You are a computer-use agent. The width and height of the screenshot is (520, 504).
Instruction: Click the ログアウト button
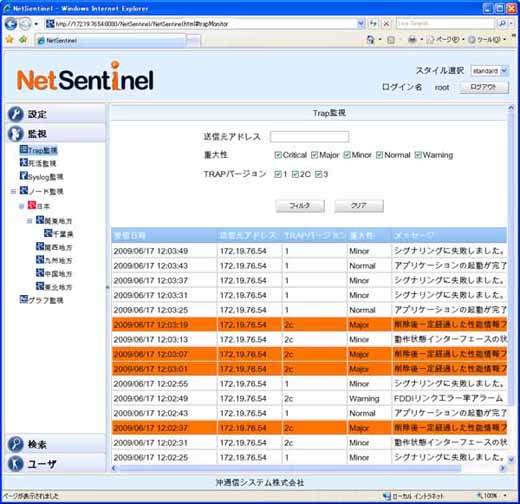pyautogui.click(x=484, y=87)
